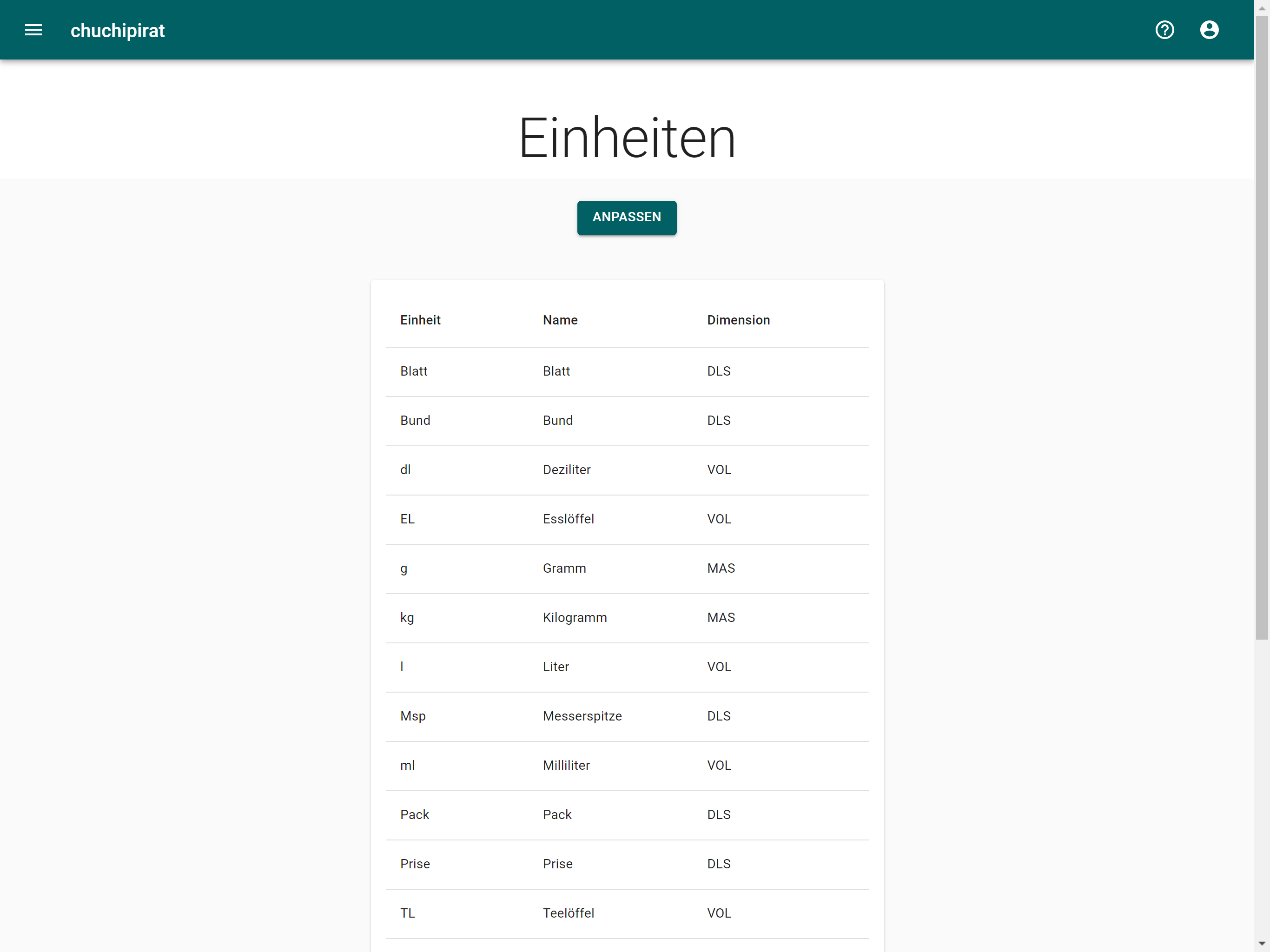Click the g unit cell
This screenshot has height=952, width=1270.
coord(403,569)
